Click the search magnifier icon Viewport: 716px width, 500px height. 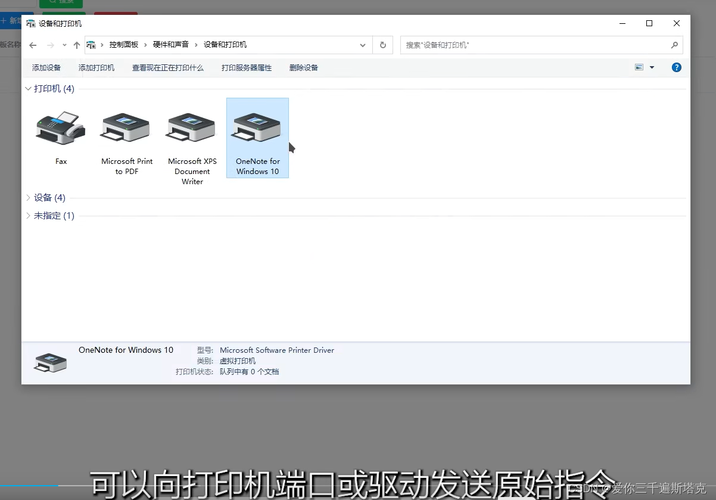point(674,45)
